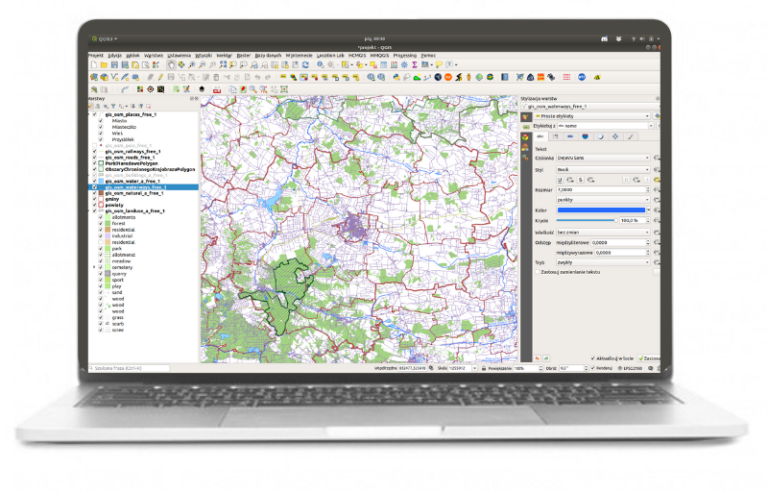Click the underline U font style button
This screenshot has height=492, width=768.
pos(560,180)
